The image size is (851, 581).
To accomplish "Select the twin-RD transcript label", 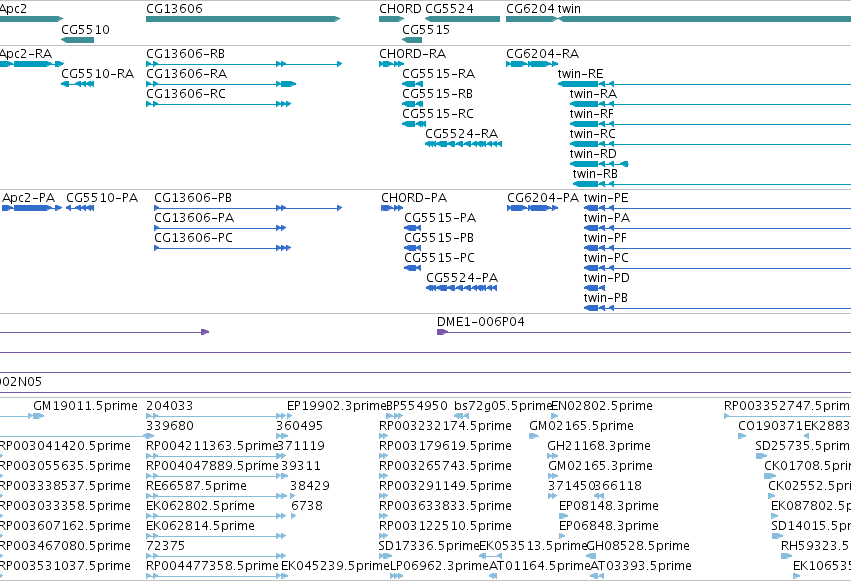I will [593, 154].
